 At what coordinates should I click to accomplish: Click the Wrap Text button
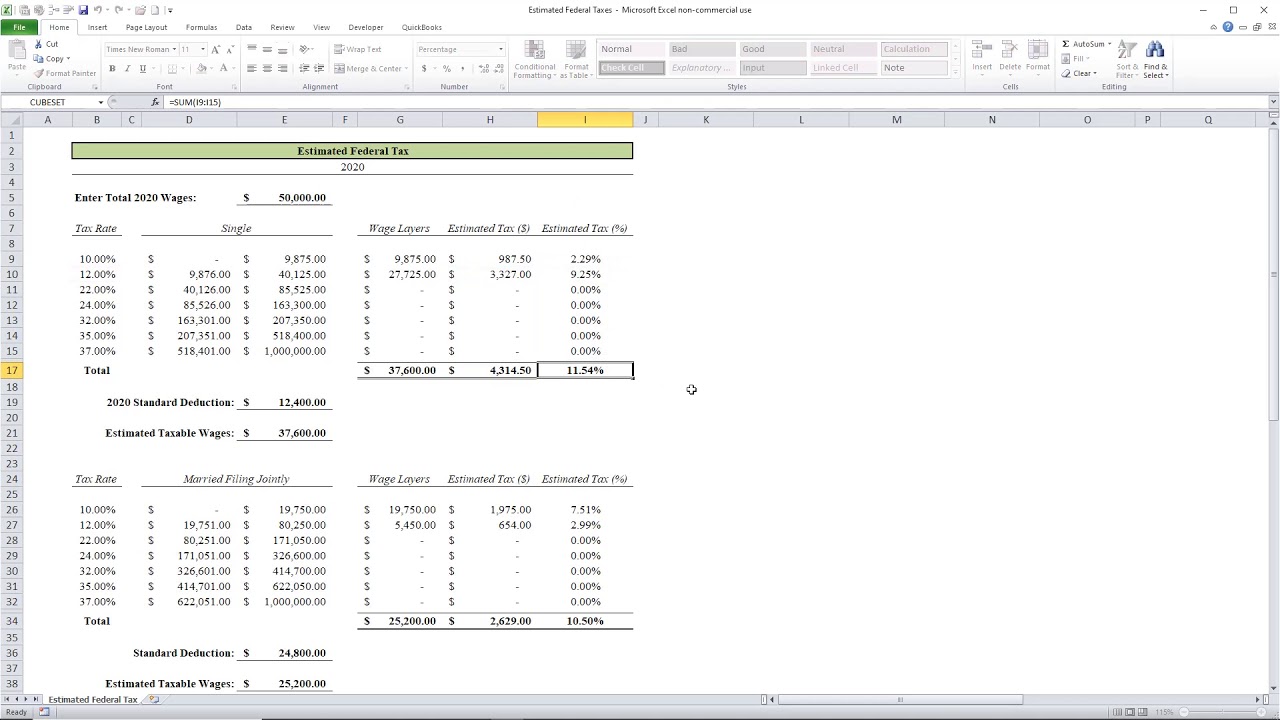click(358, 49)
